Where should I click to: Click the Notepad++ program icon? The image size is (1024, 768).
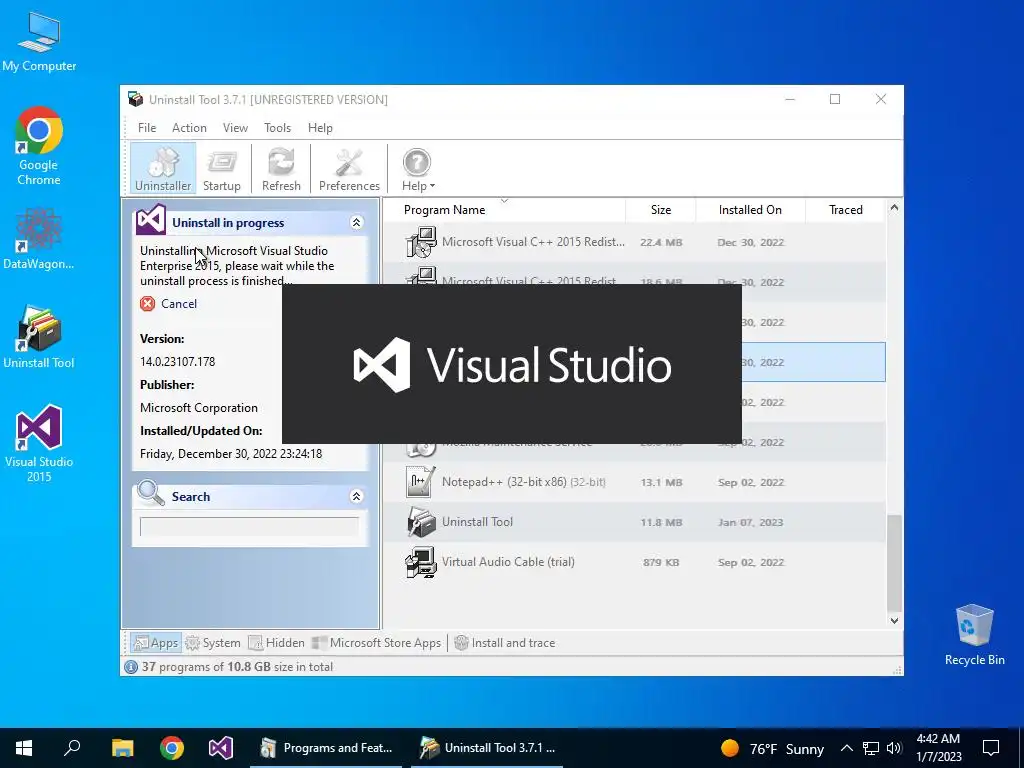click(x=421, y=482)
